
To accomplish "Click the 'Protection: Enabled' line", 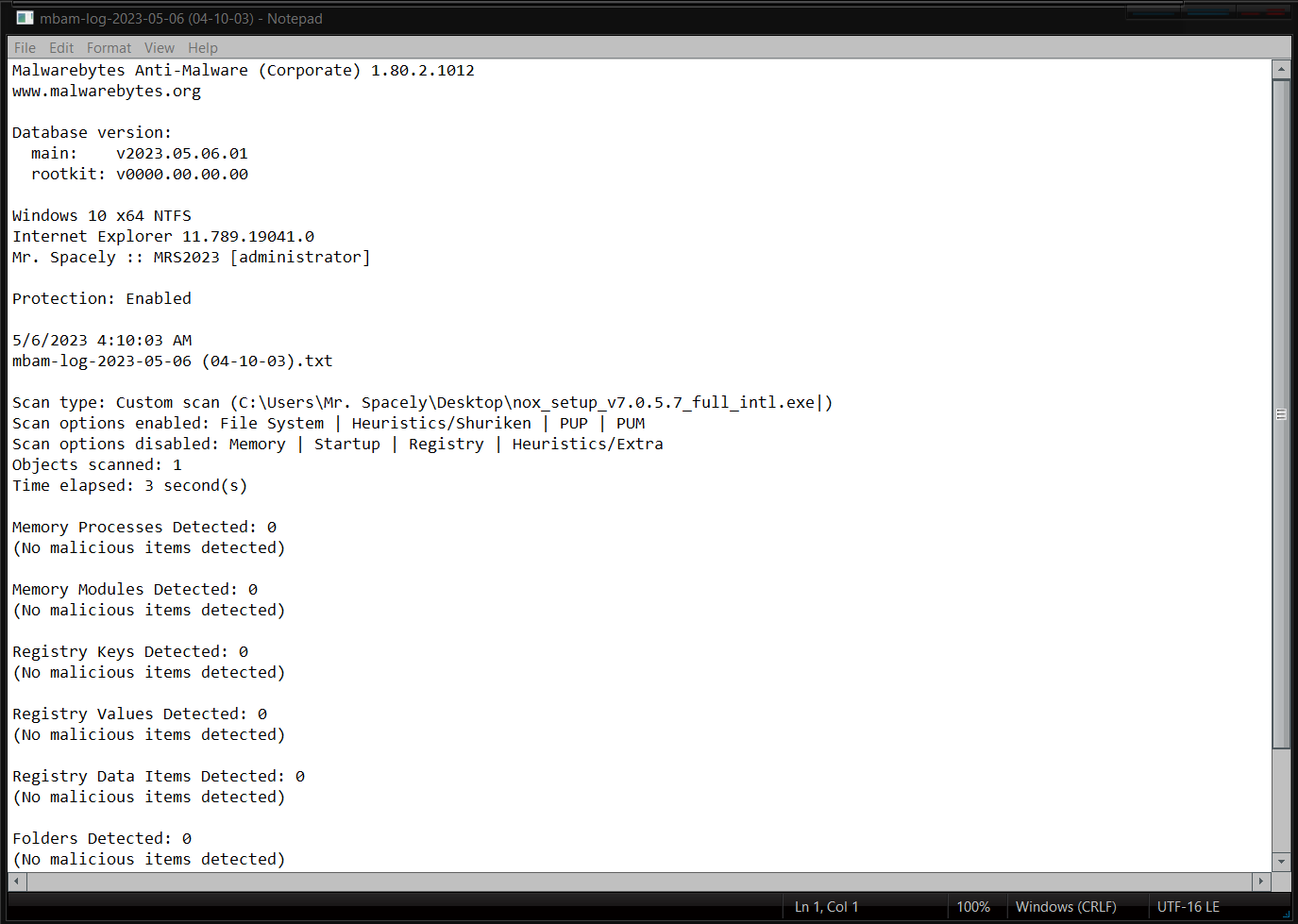I will pos(102,299).
